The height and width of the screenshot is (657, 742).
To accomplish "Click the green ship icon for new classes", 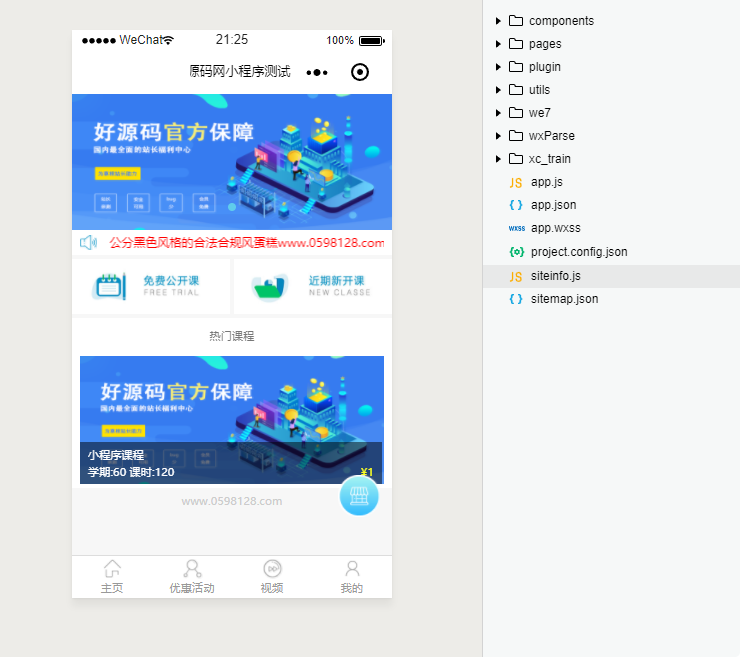I will [270, 287].
